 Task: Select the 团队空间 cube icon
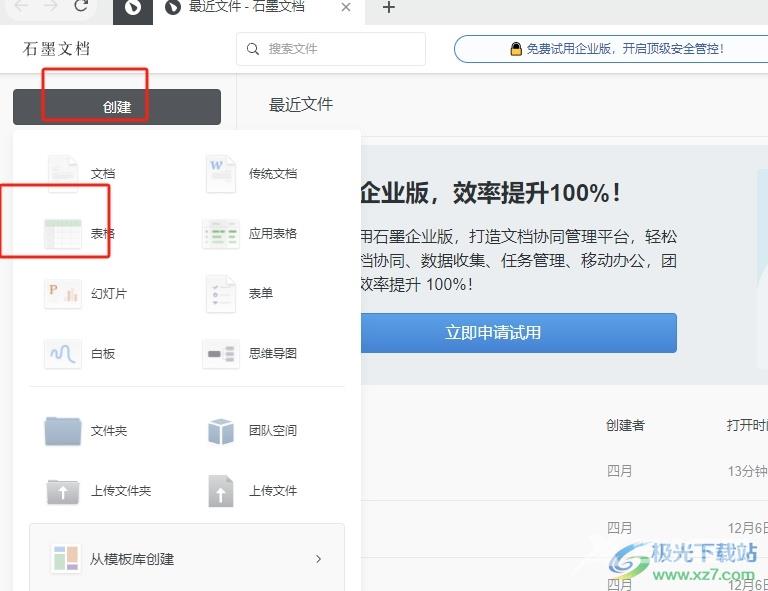[221, 431]
